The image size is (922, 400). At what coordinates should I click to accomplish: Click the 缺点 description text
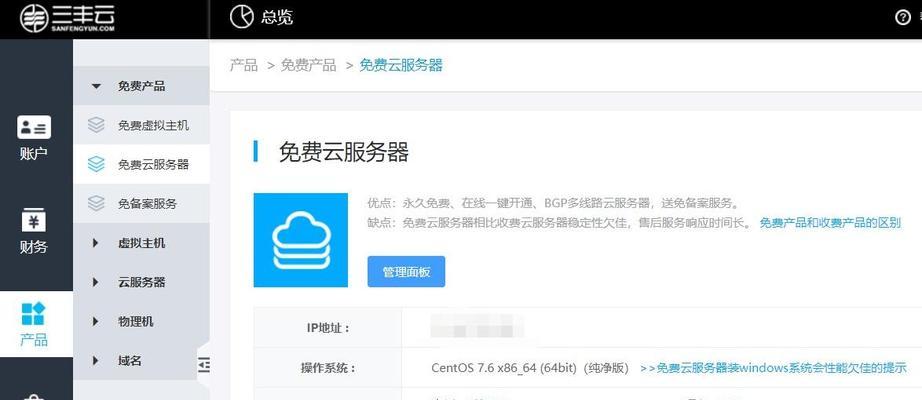(560, 223)
